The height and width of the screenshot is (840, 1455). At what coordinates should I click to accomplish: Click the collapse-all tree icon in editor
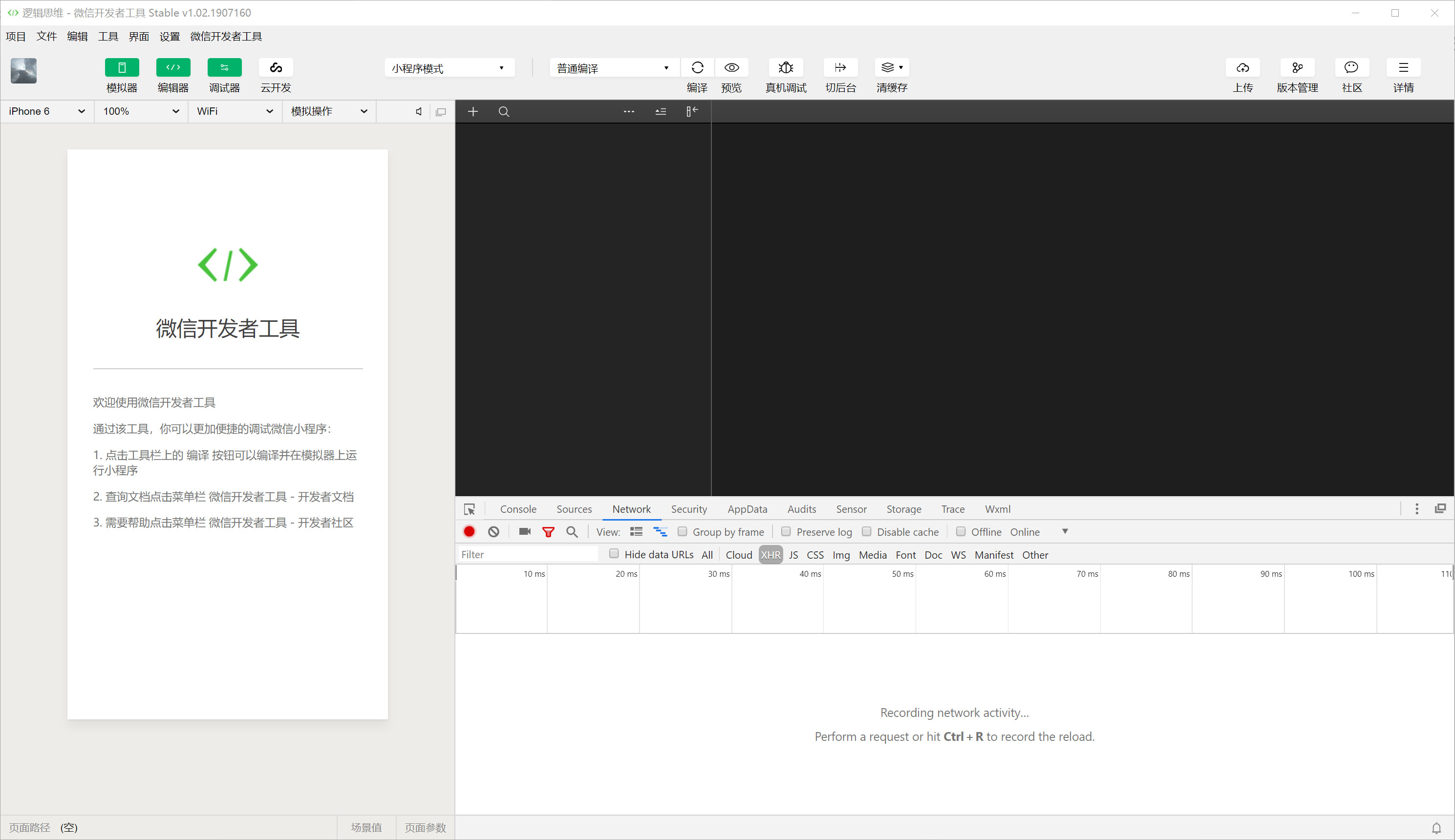tap(661, 111)
